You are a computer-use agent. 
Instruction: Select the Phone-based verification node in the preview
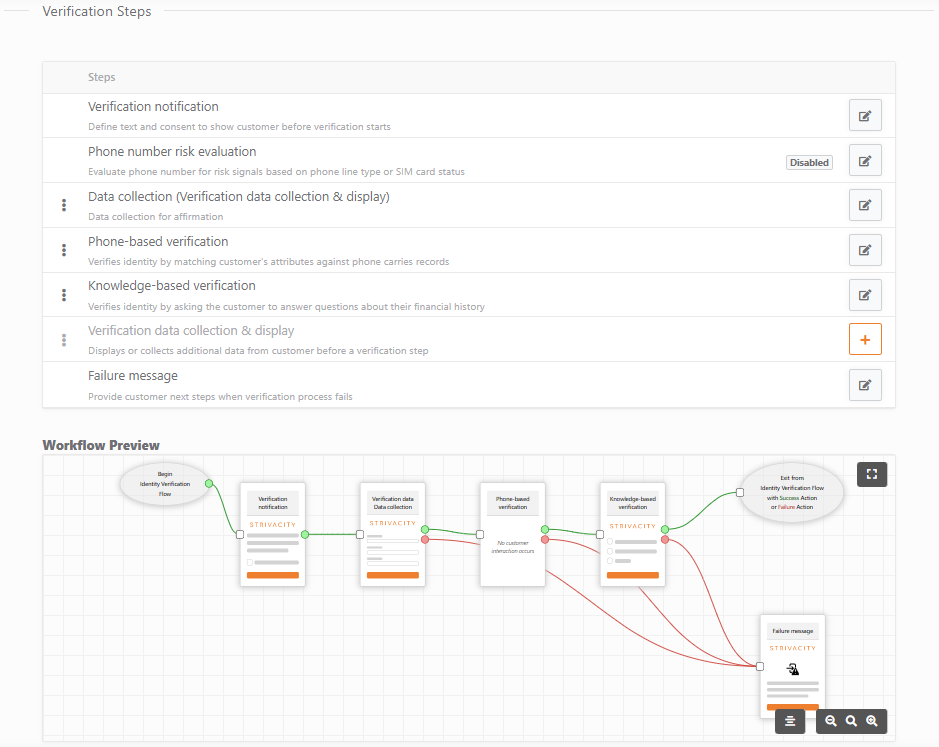click(x=512, y=535)
